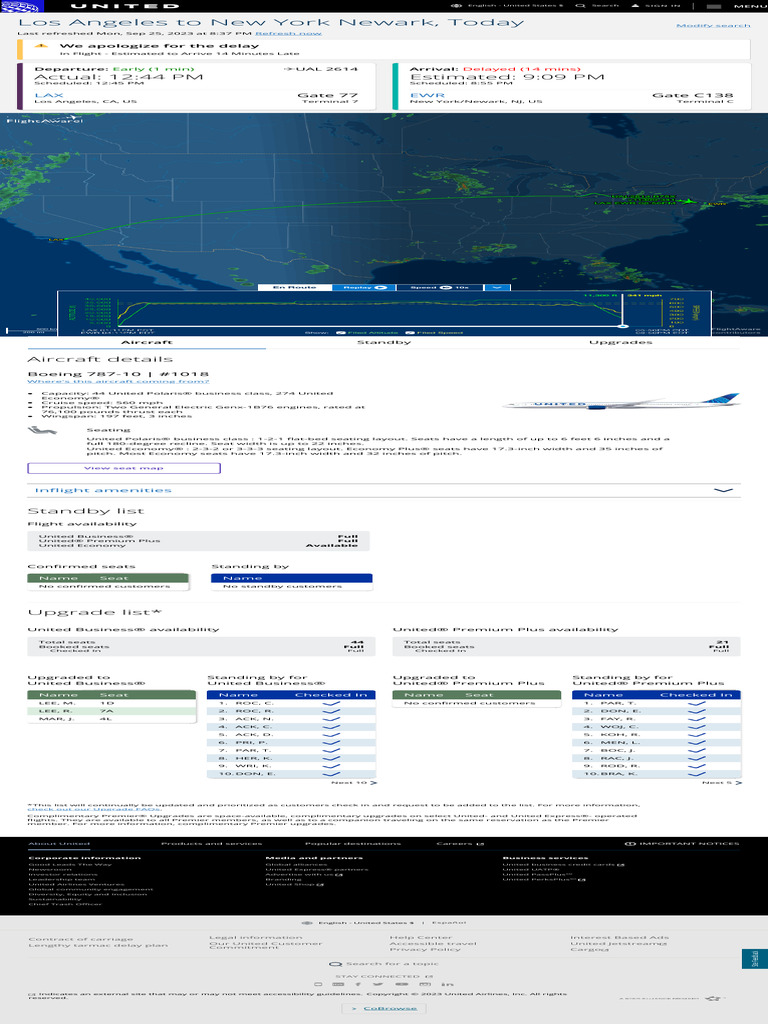768x1024 pixels.
Task: Open United business credit cards link
Action: click(x=563, y=865)
